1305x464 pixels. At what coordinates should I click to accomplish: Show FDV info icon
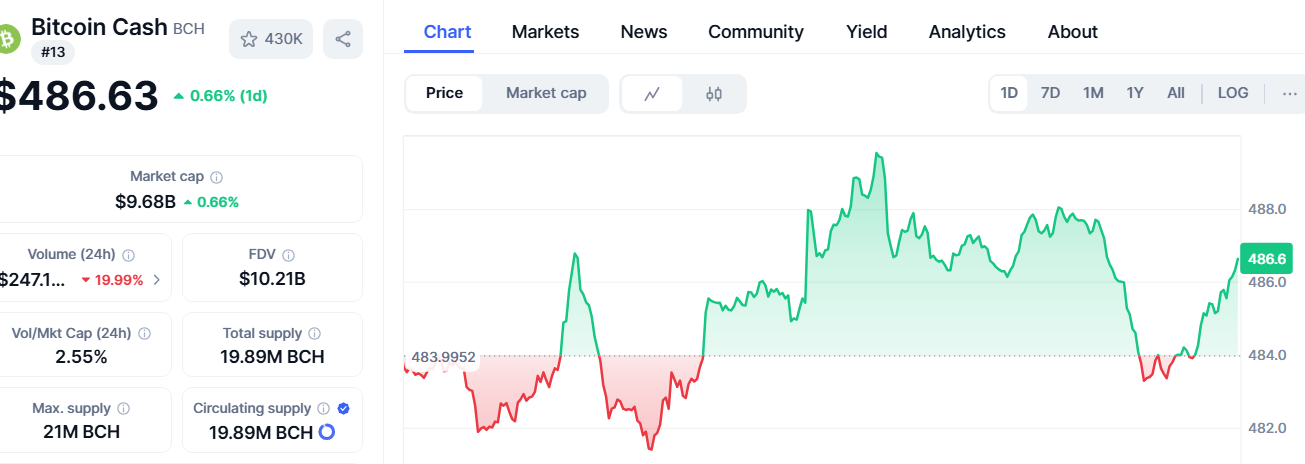[287, 255]
